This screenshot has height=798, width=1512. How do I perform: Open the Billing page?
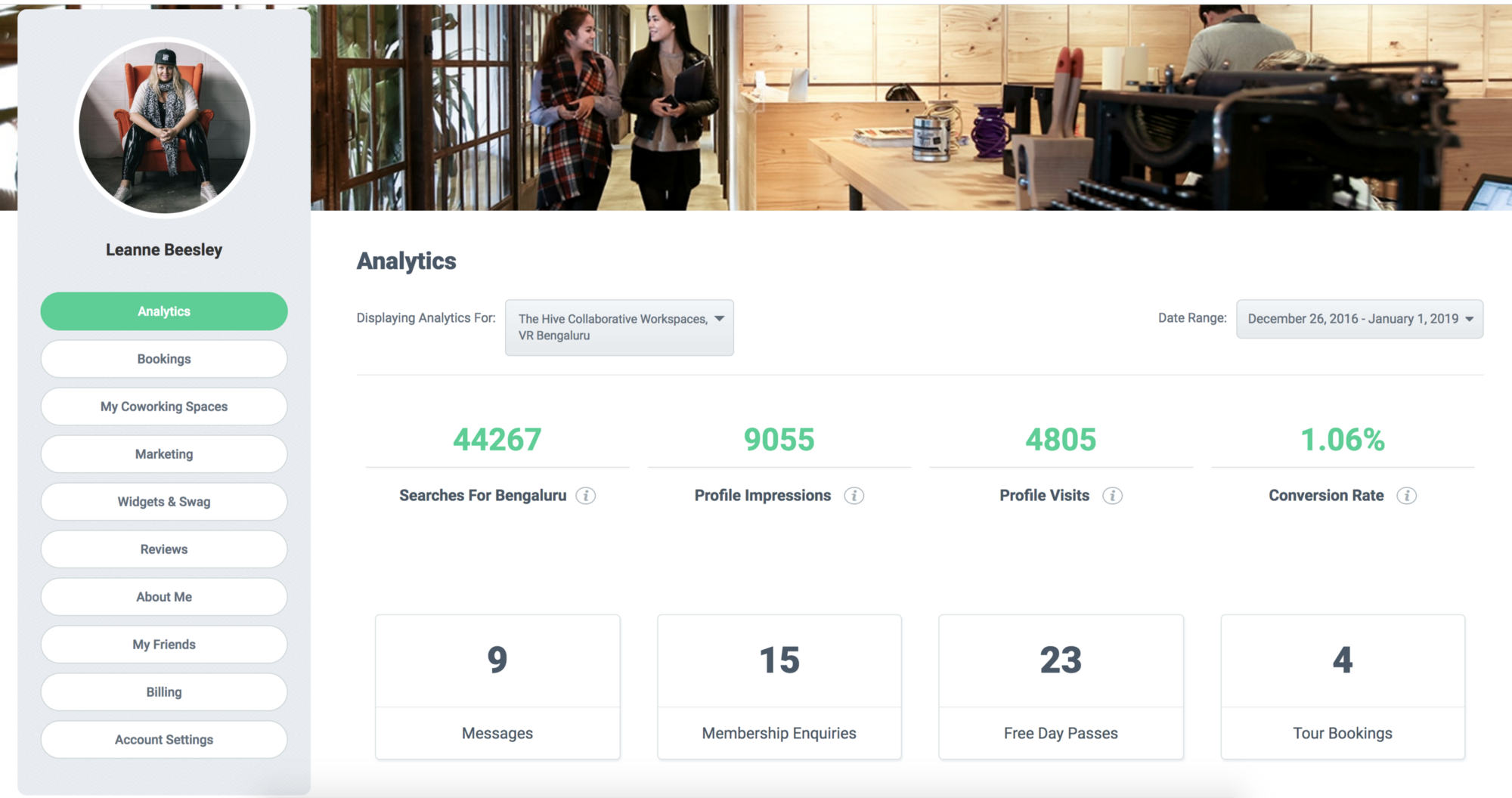pyautogui.click(x=164, y=692)
